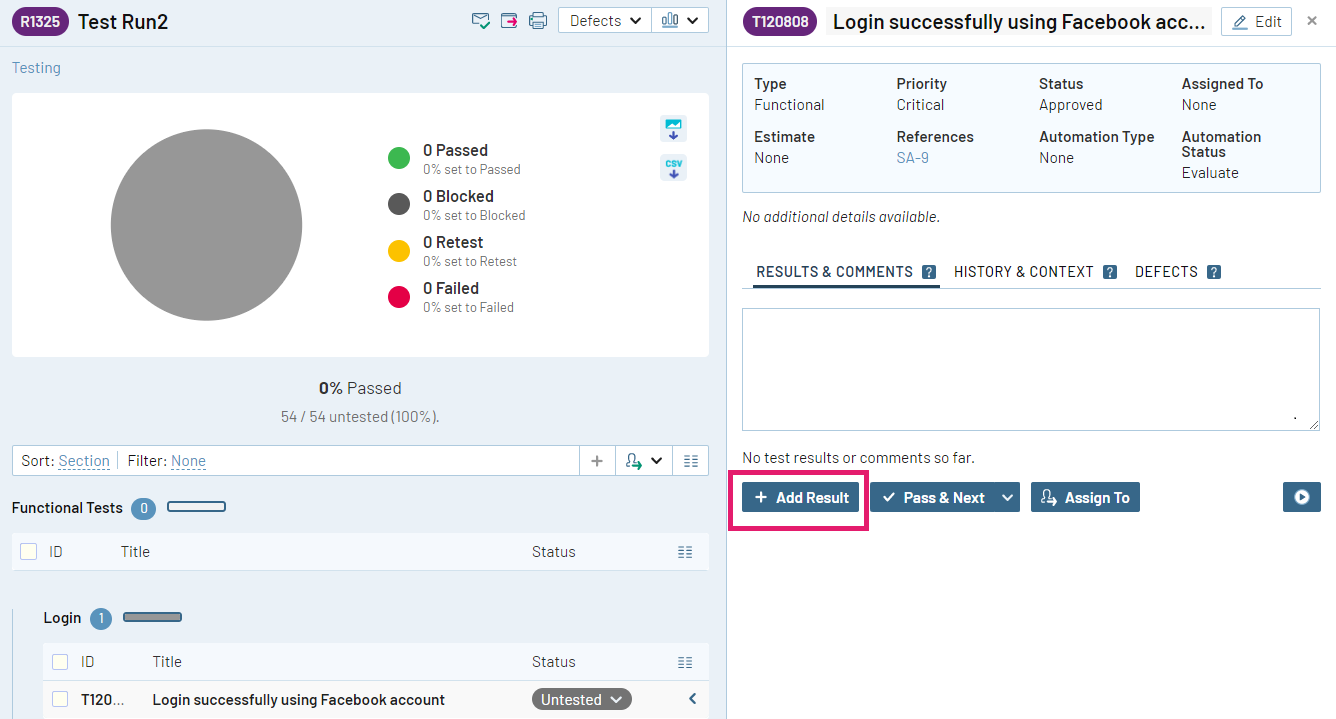The image size is (1336, 719).
Task: Click the print icon in the run header
Action: point(538,21)
